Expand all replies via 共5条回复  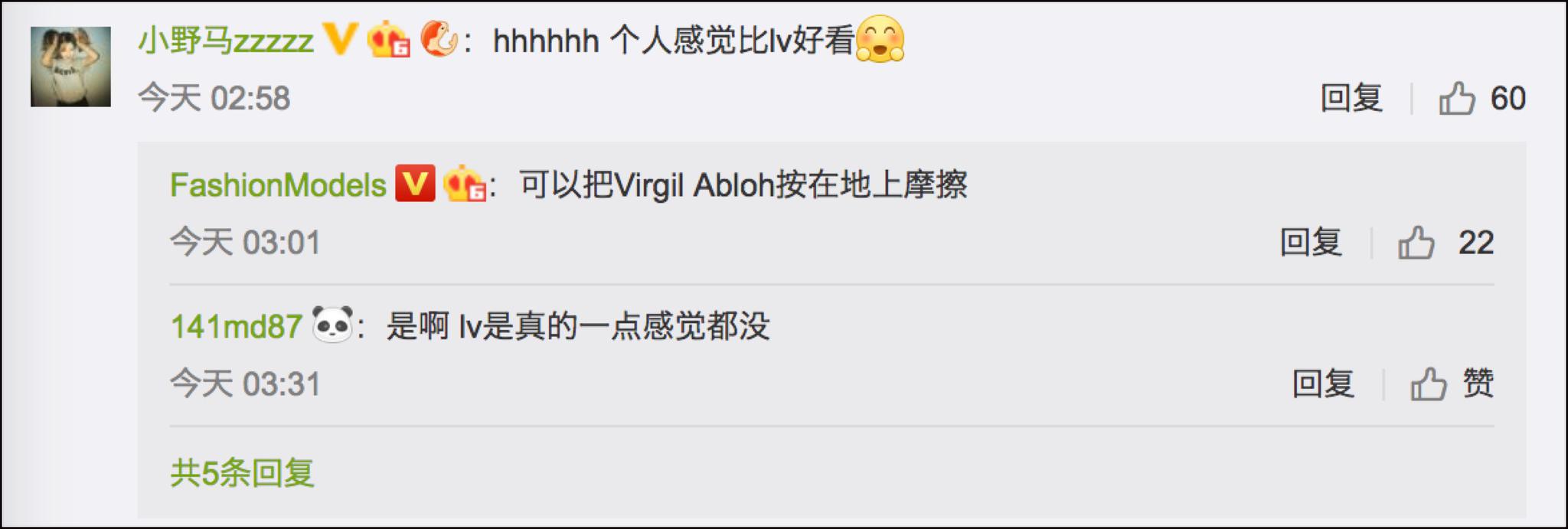[242, 472]
